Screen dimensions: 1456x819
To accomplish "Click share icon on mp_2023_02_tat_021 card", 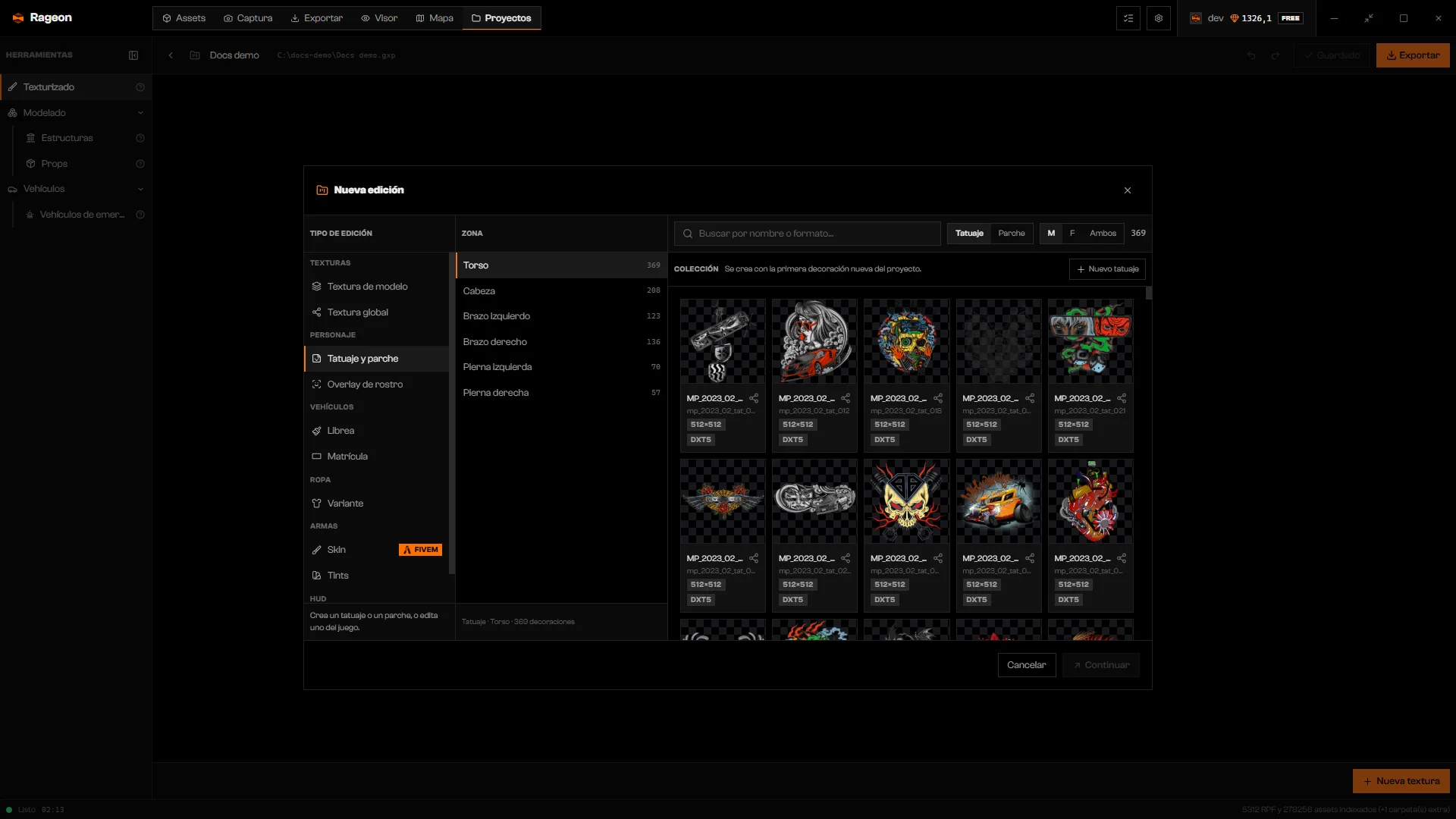I will [1122, 398].
